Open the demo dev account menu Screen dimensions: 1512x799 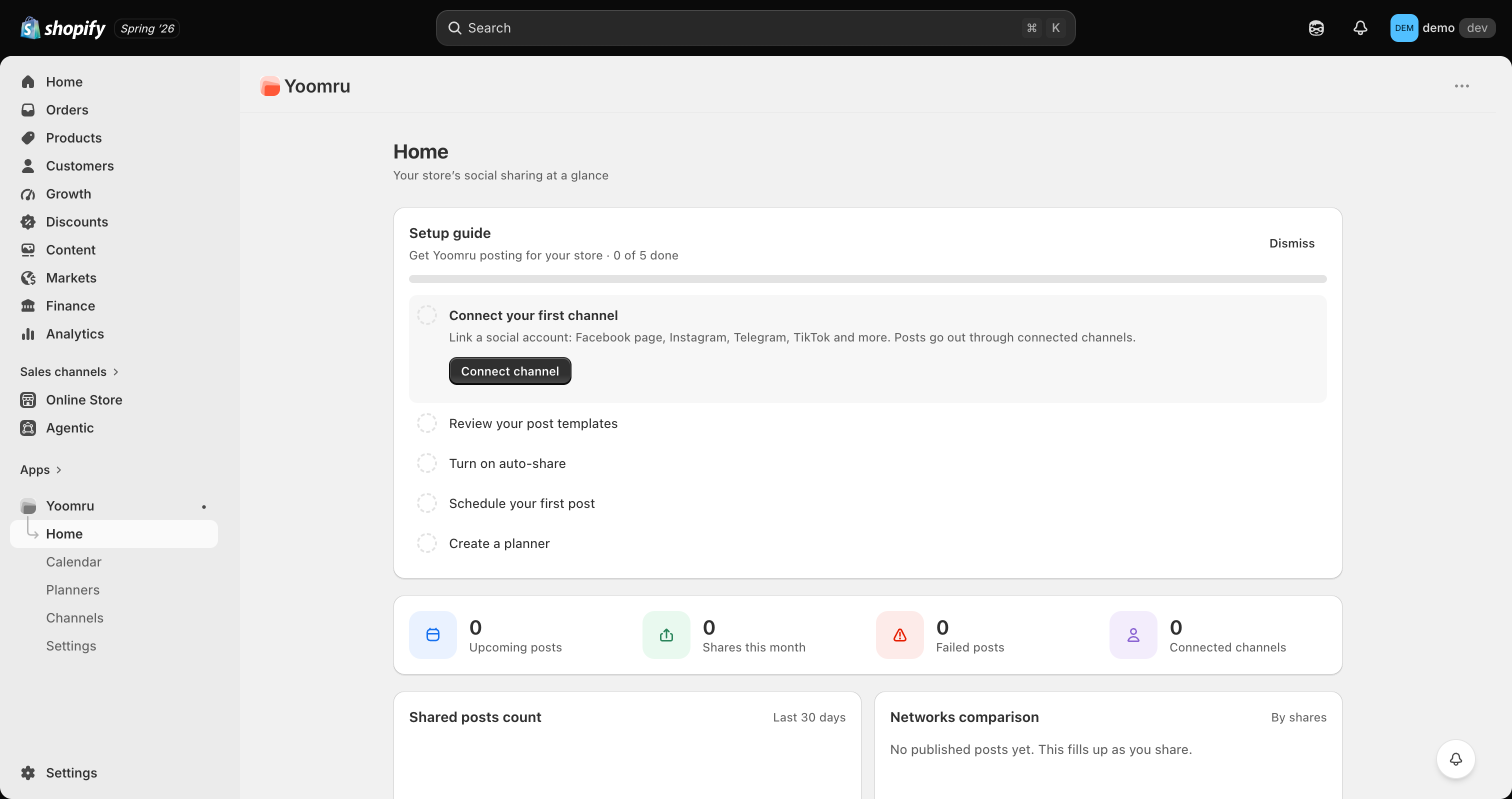[1442, 27]
